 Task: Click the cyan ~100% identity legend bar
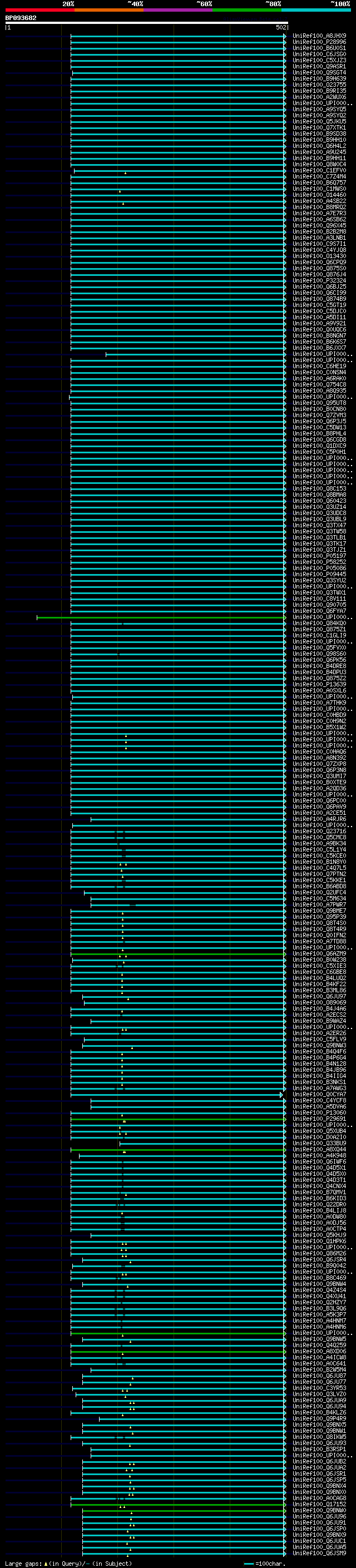pos(316,10)
